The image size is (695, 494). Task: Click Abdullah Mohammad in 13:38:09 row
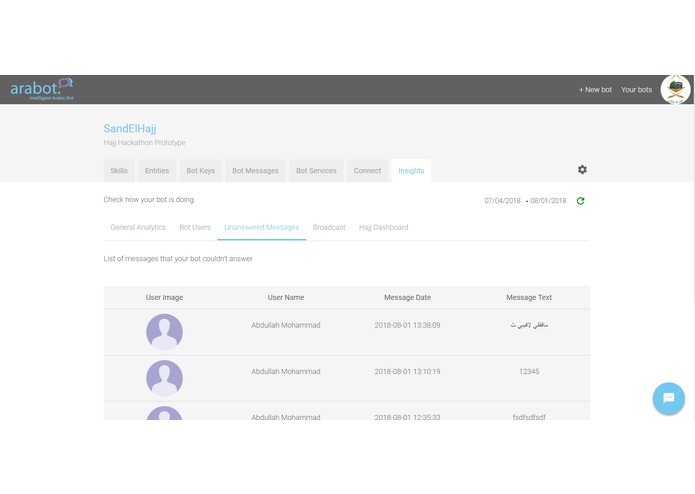pyautogui.click(x=286, y=325)
